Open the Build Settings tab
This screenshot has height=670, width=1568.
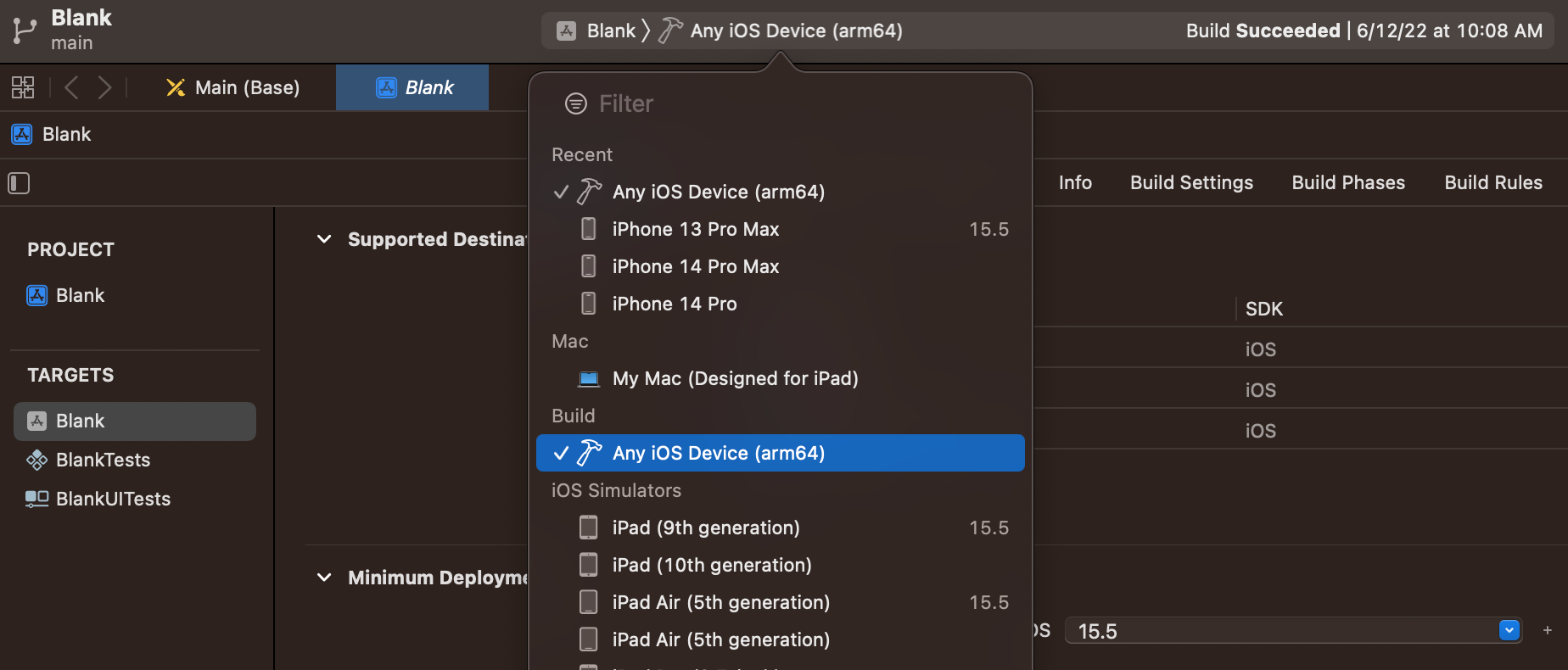point(1191,182)
